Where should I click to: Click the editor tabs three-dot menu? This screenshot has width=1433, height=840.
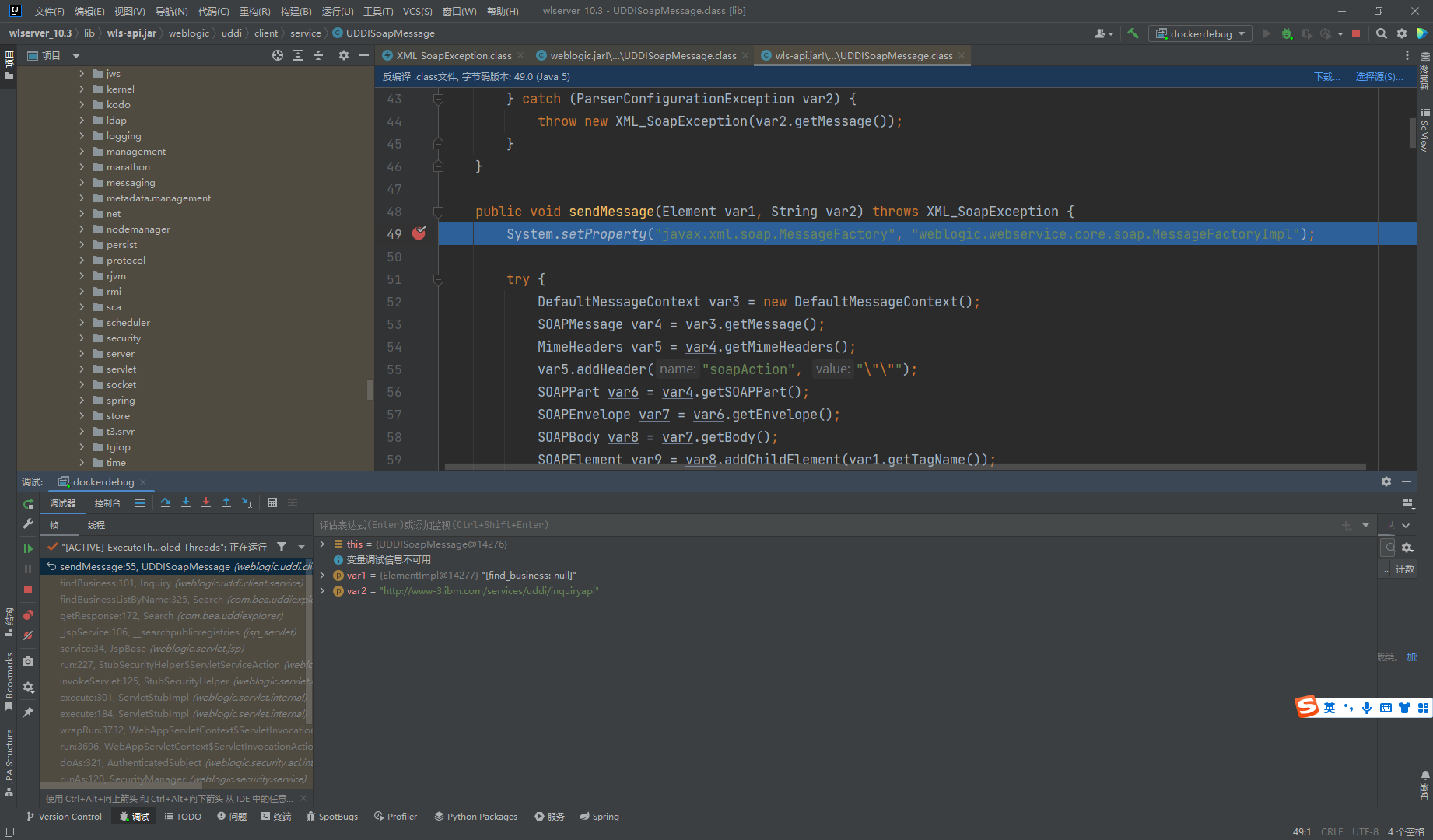click(1407, 55)
